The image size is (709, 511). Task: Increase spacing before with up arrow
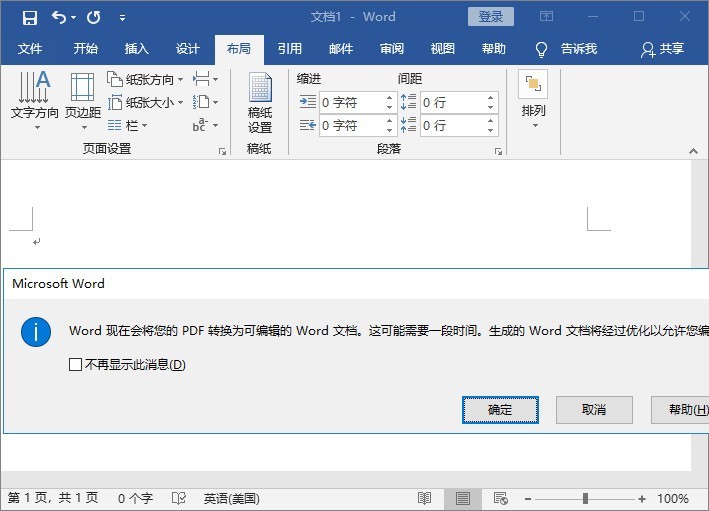click(491, 98)
